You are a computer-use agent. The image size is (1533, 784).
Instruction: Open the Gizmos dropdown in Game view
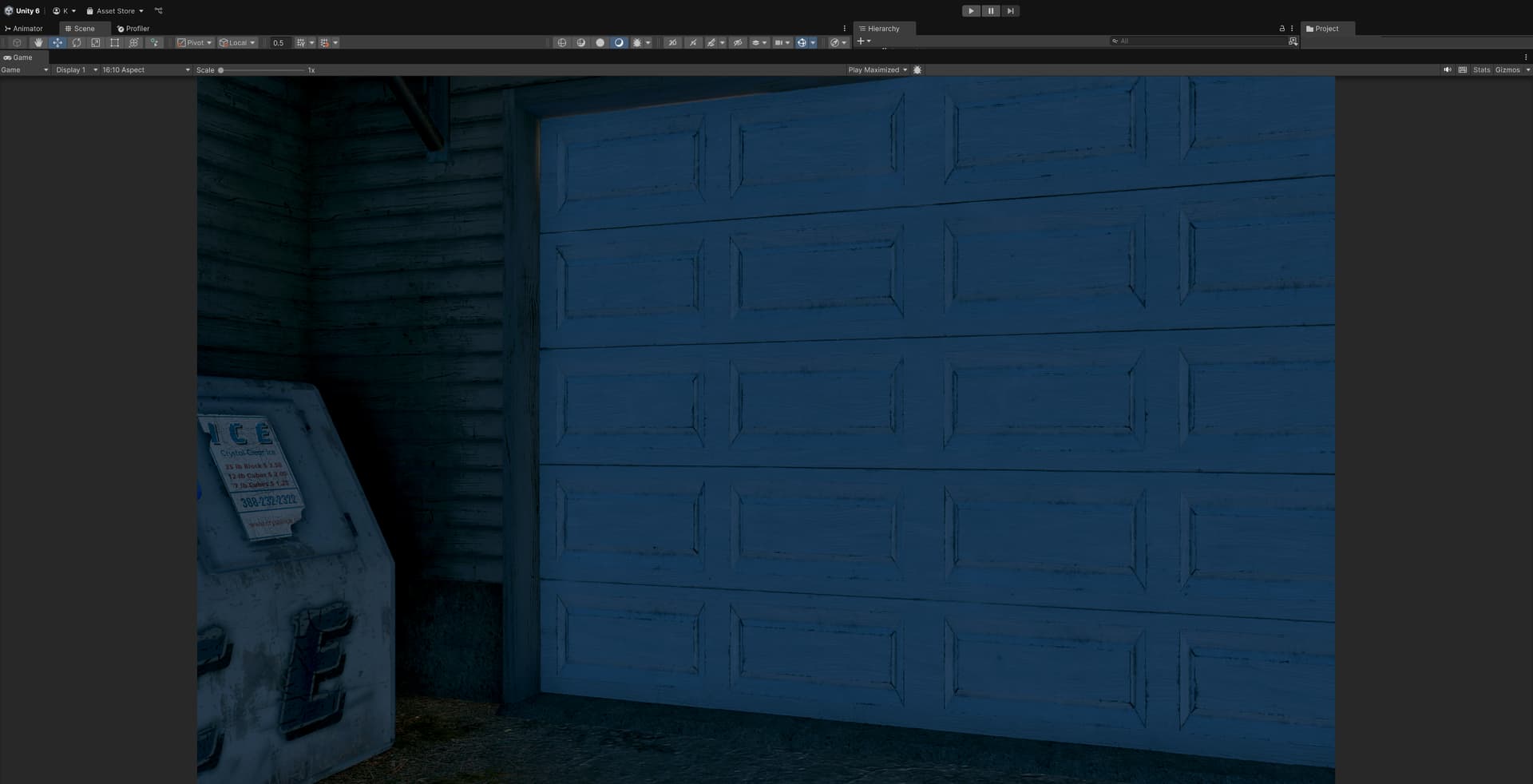pyautogui.click(x=1509, y=69)
